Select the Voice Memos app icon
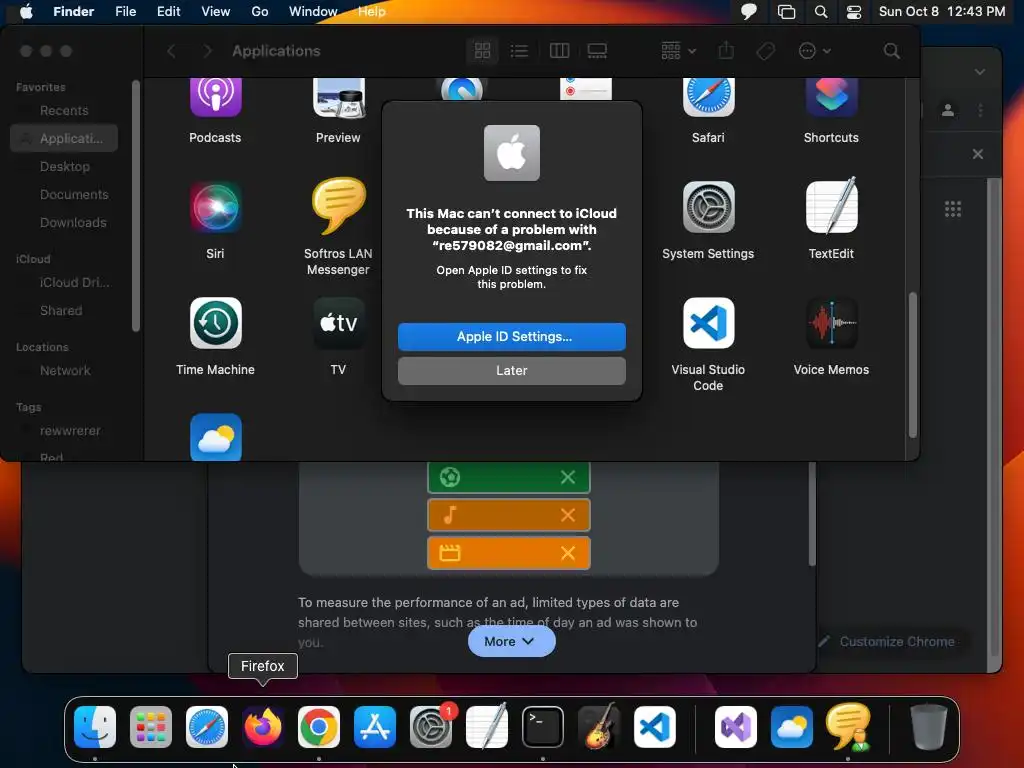1024x768 pixels. pos(831,323)
